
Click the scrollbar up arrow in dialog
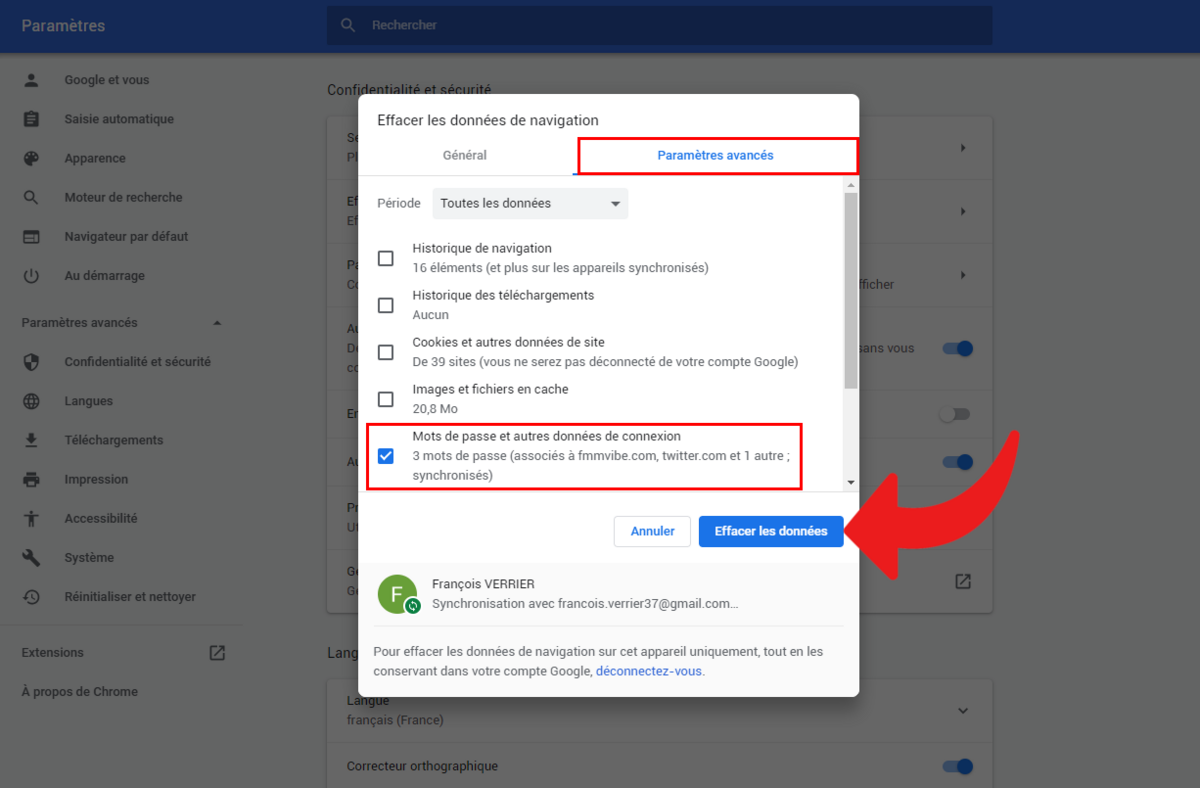[x=851, y=185]
